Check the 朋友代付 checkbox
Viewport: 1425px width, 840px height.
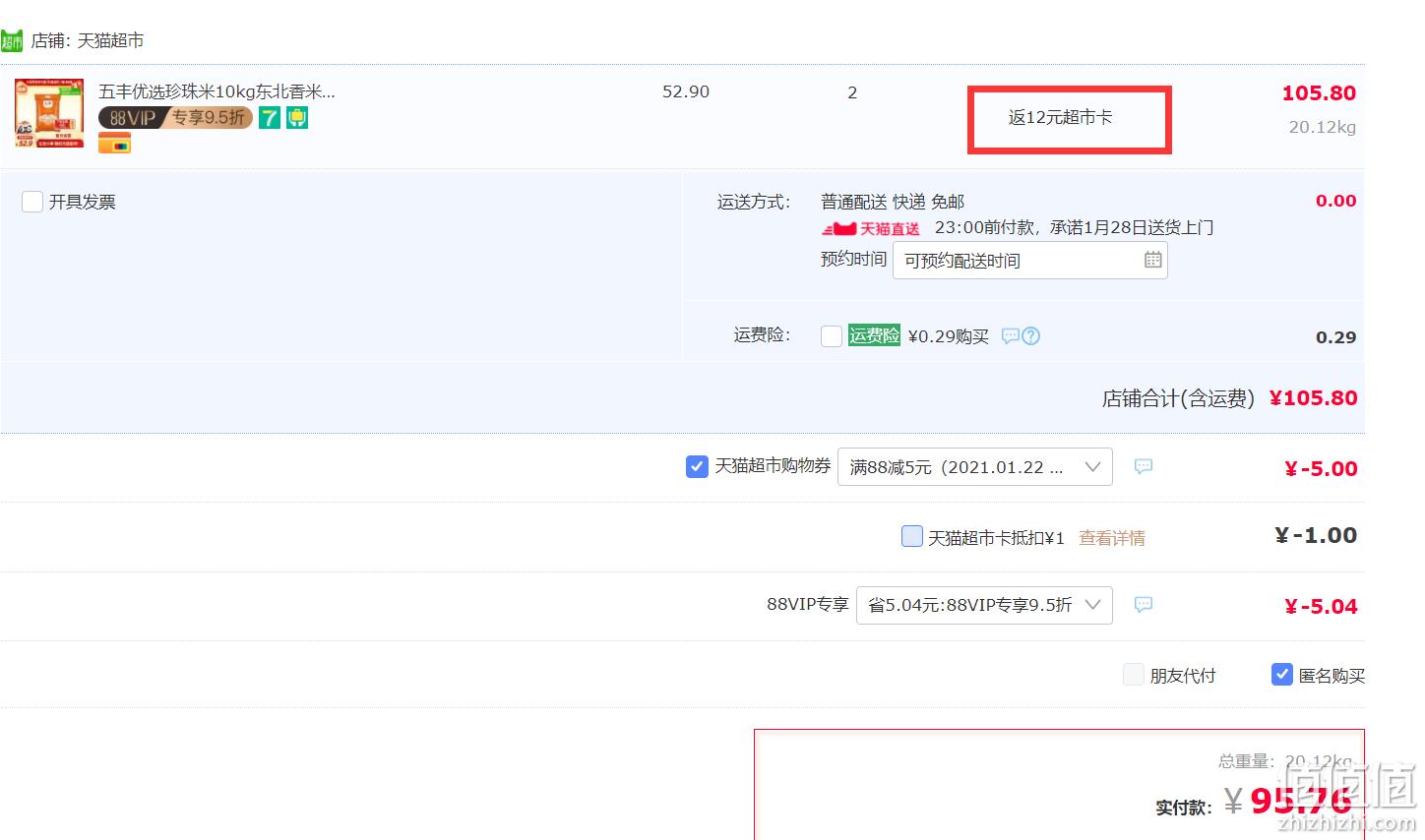tap(1134, 675)
